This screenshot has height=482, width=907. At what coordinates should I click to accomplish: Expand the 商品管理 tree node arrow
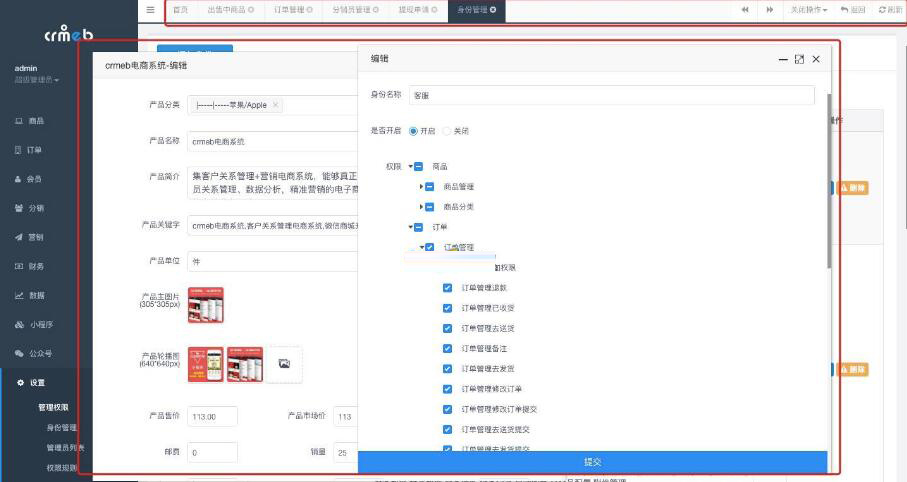(x=422, y=187)
